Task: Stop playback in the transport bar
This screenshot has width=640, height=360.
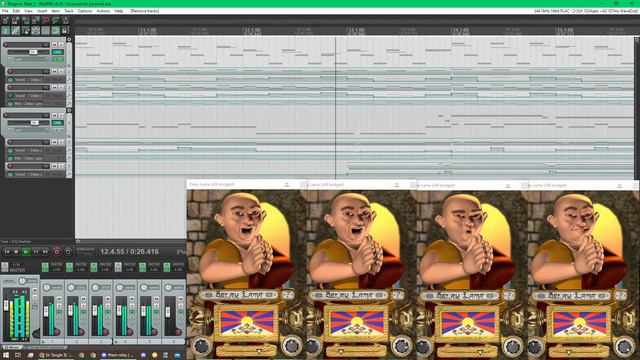Action: (x=16, y=252)
